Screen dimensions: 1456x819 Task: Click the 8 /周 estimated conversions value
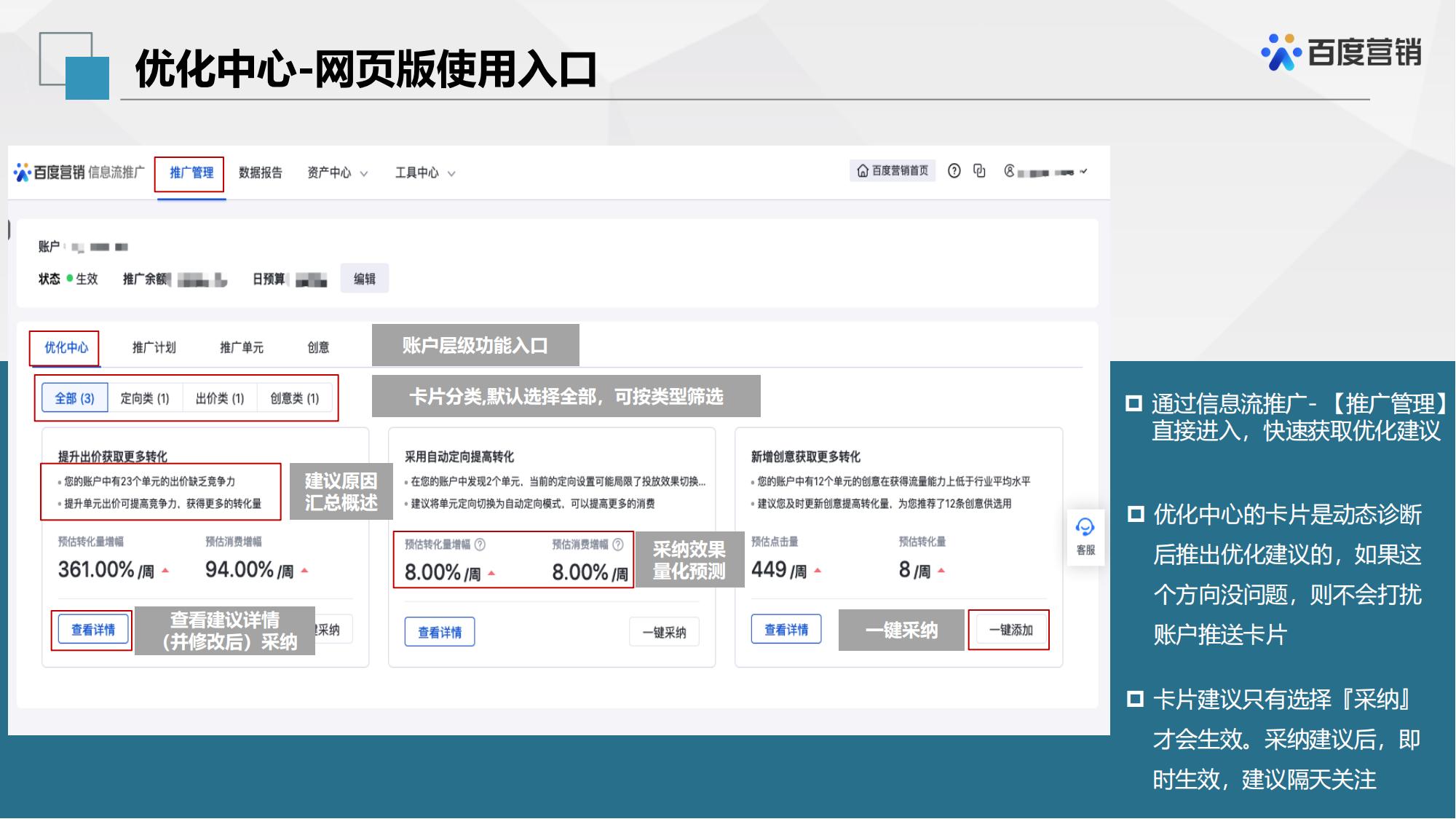pyautogui.click(x=915, y=570)
